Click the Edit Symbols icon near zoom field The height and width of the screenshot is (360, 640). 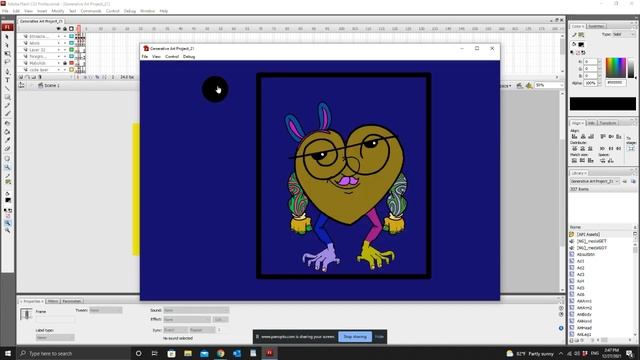click(x=529, y=85)
